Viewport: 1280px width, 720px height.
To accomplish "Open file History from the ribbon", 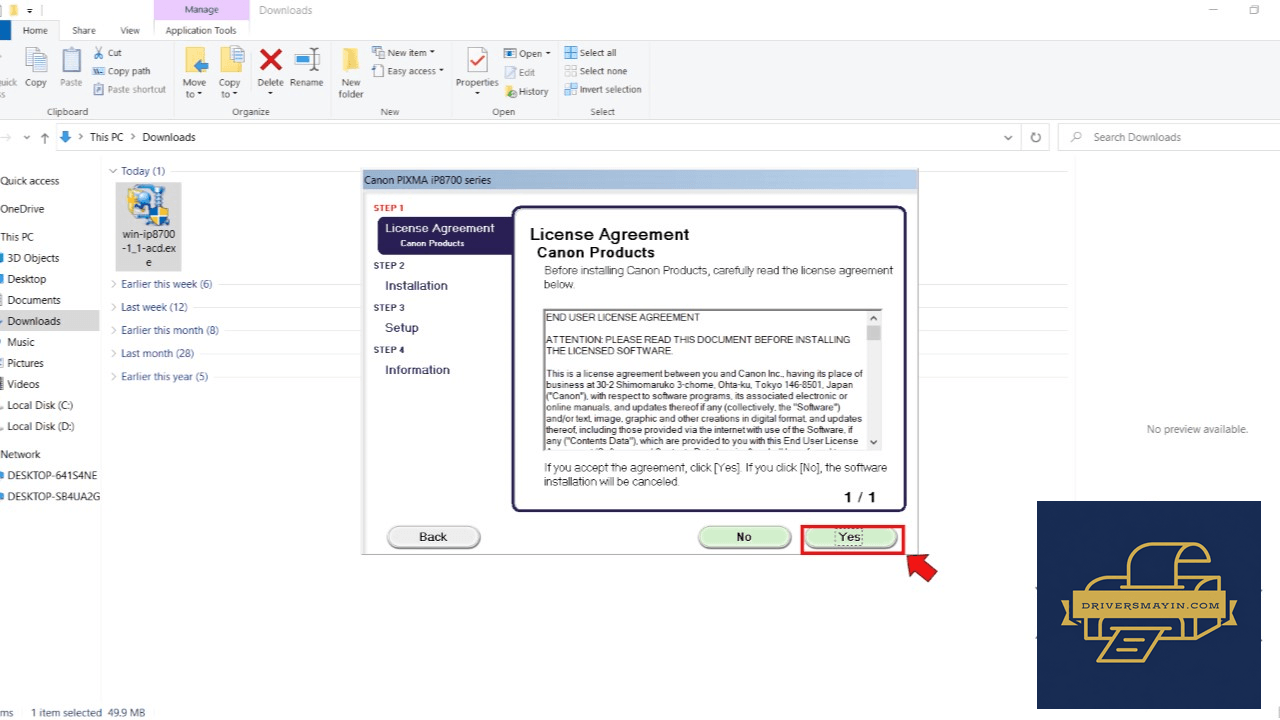I will (x=526, y=91).
